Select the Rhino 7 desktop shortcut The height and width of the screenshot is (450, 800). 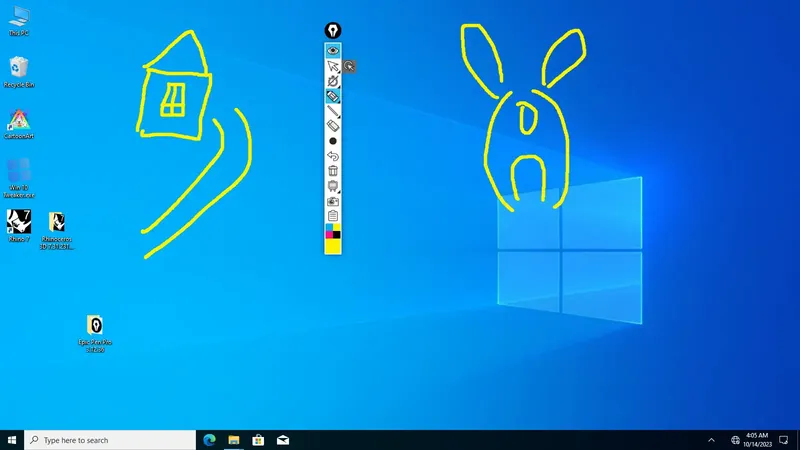coord(19,226)
